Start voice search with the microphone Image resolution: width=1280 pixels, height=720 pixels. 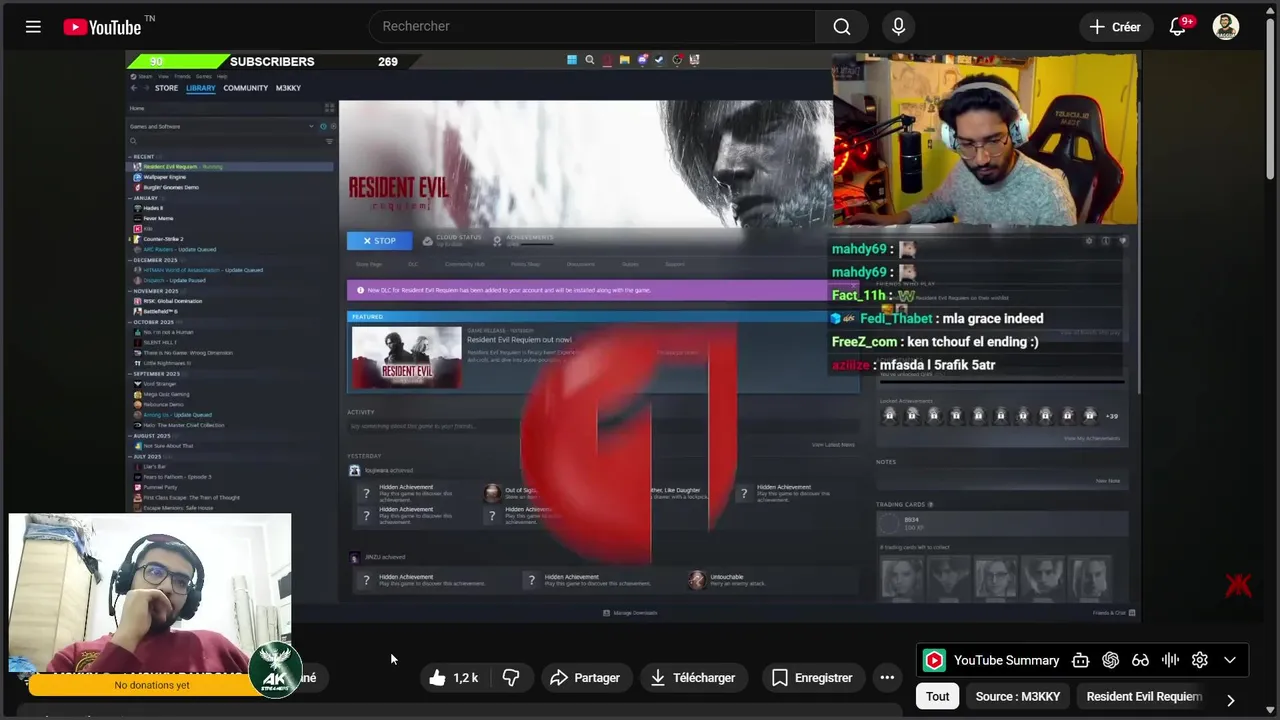898,27
